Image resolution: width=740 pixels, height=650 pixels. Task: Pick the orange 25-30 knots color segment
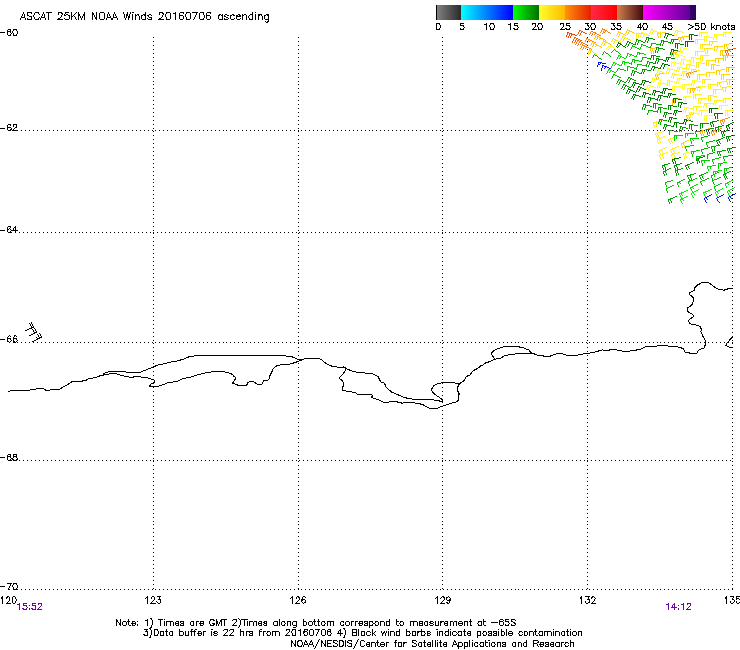click(578, 12)
